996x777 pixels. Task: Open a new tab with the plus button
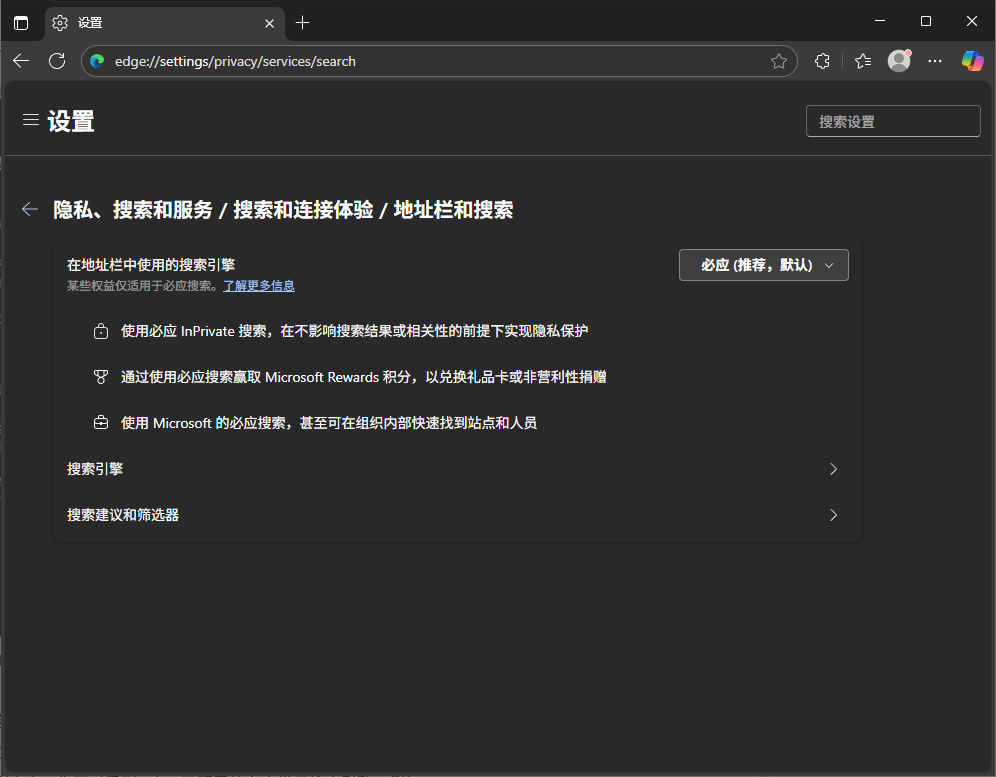[302, 22]
